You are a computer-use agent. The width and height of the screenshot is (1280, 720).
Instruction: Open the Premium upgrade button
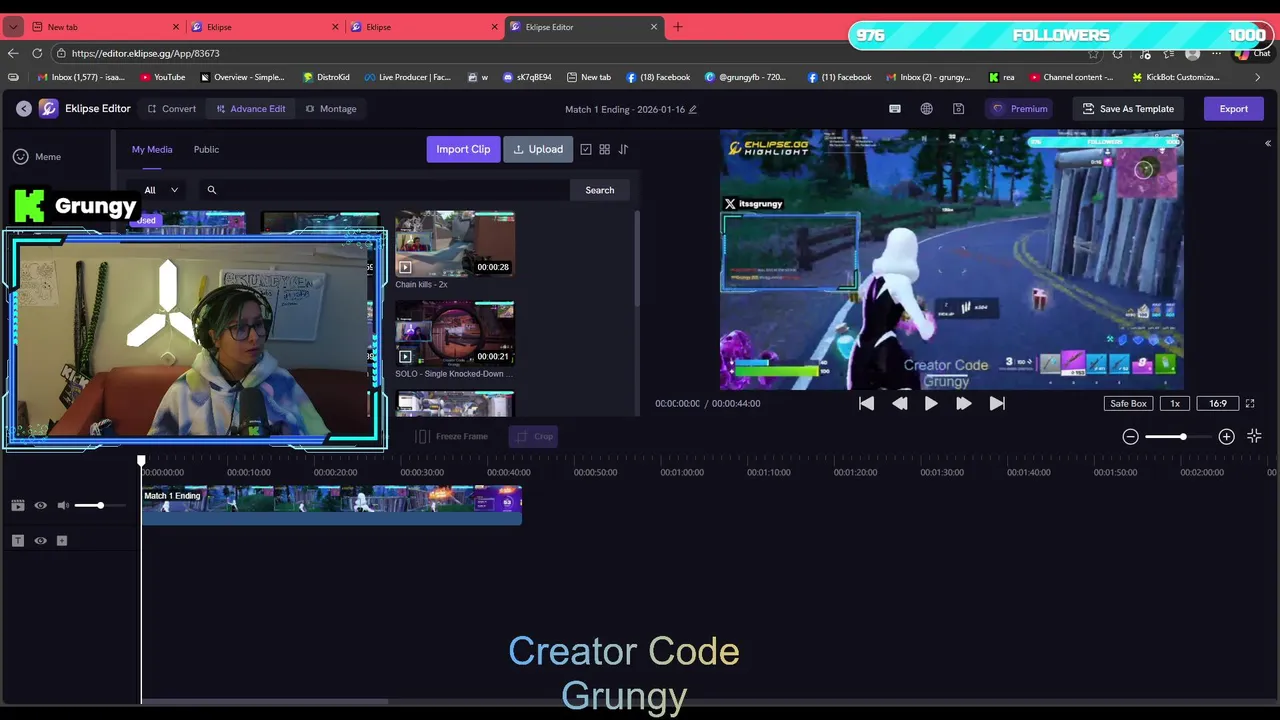click(1020, 109)
